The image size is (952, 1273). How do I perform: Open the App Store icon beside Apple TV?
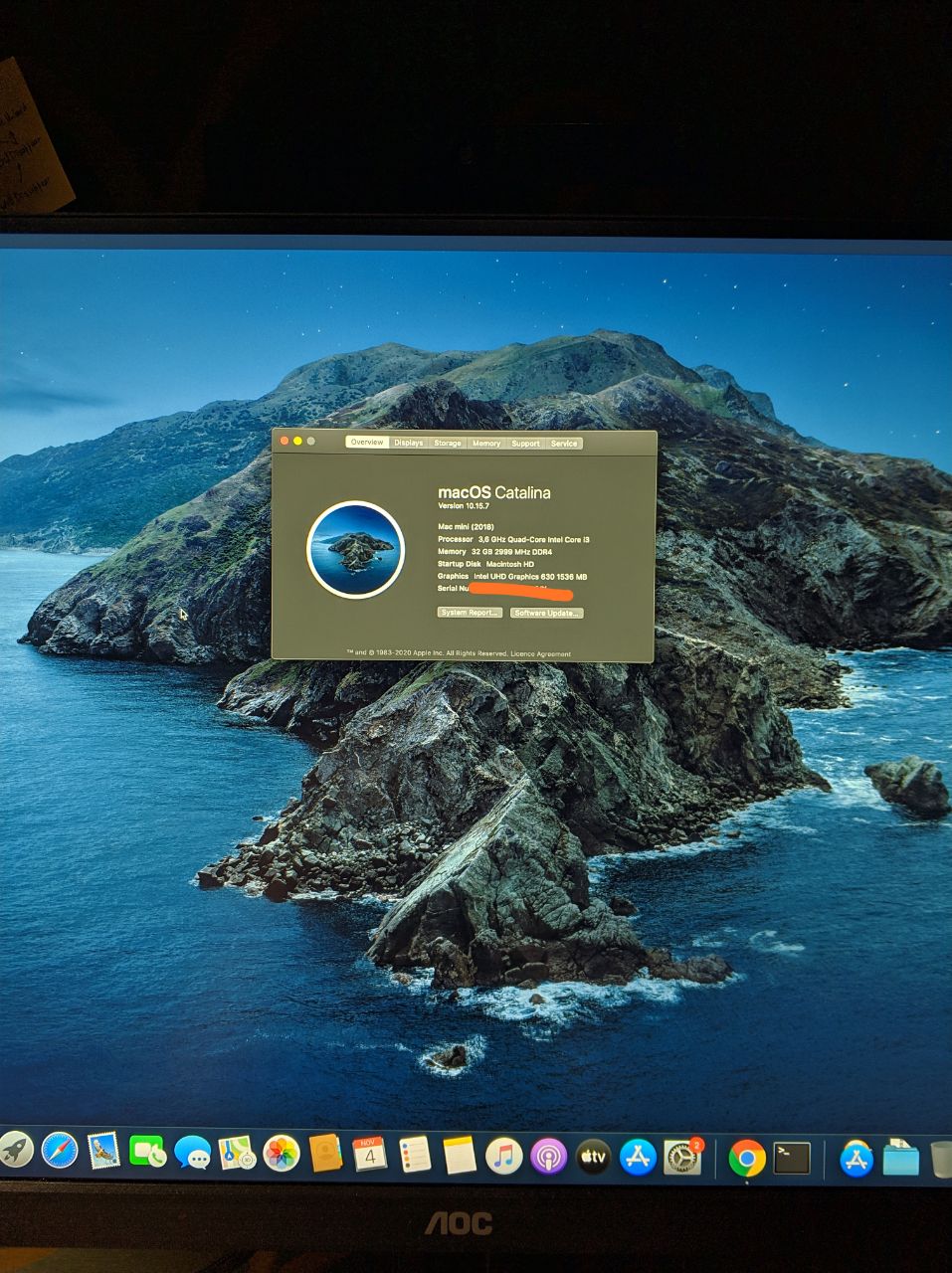click(638, 1157)
